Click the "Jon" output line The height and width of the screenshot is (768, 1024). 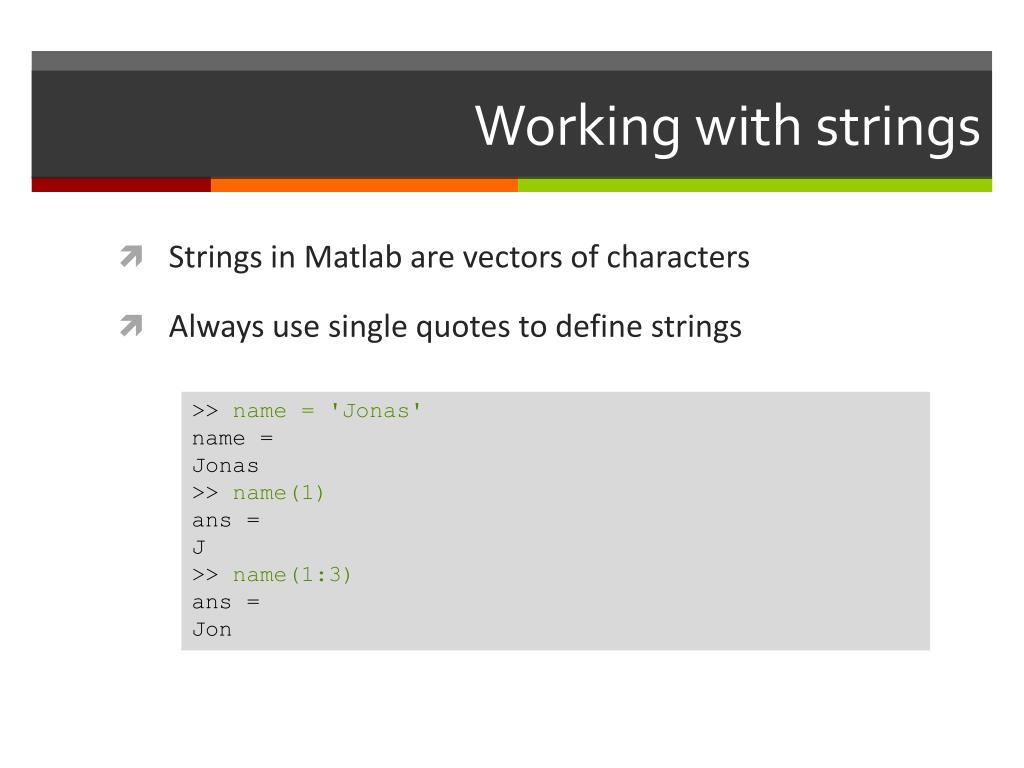point(212,630)
